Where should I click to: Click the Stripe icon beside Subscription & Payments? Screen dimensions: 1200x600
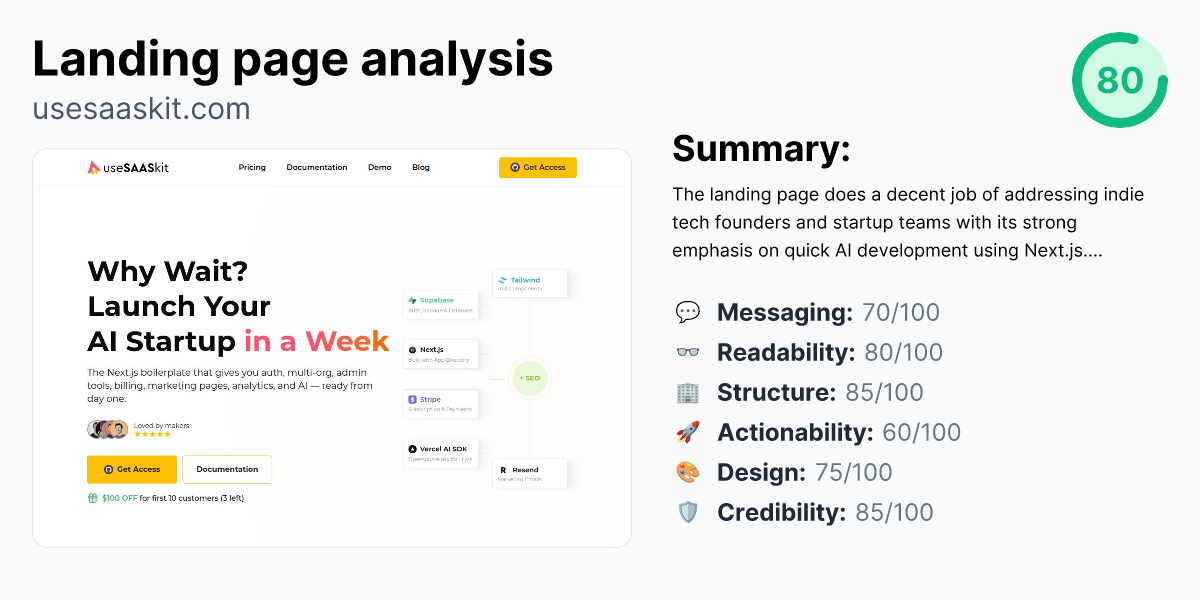click(412, 400)
